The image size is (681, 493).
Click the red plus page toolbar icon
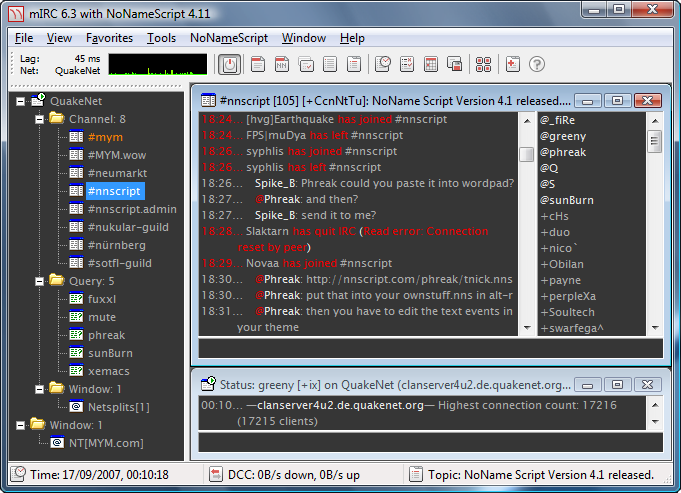[512, 64]
